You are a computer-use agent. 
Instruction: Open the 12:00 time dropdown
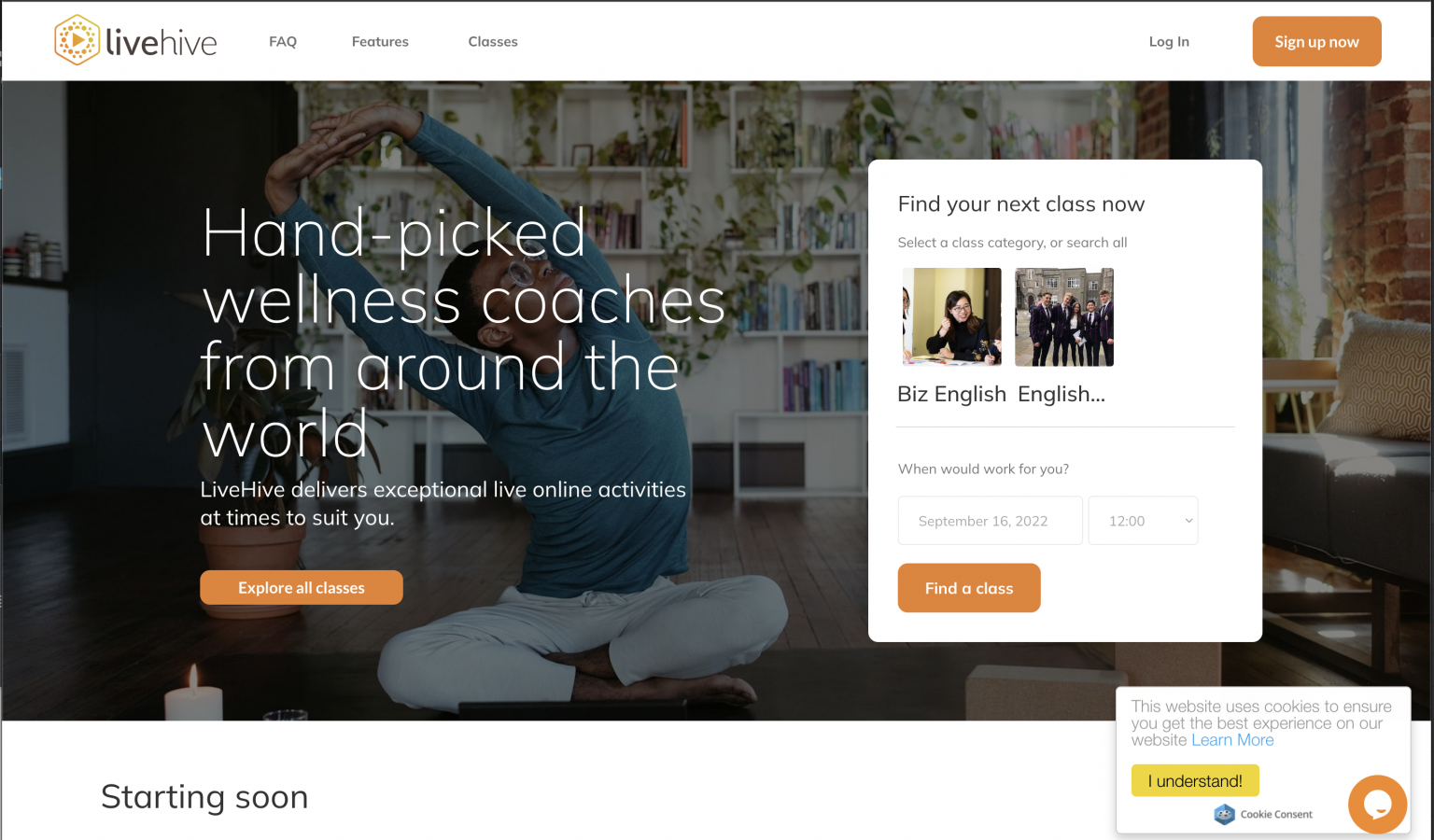pyautogui.click(x=1143, y=521)
